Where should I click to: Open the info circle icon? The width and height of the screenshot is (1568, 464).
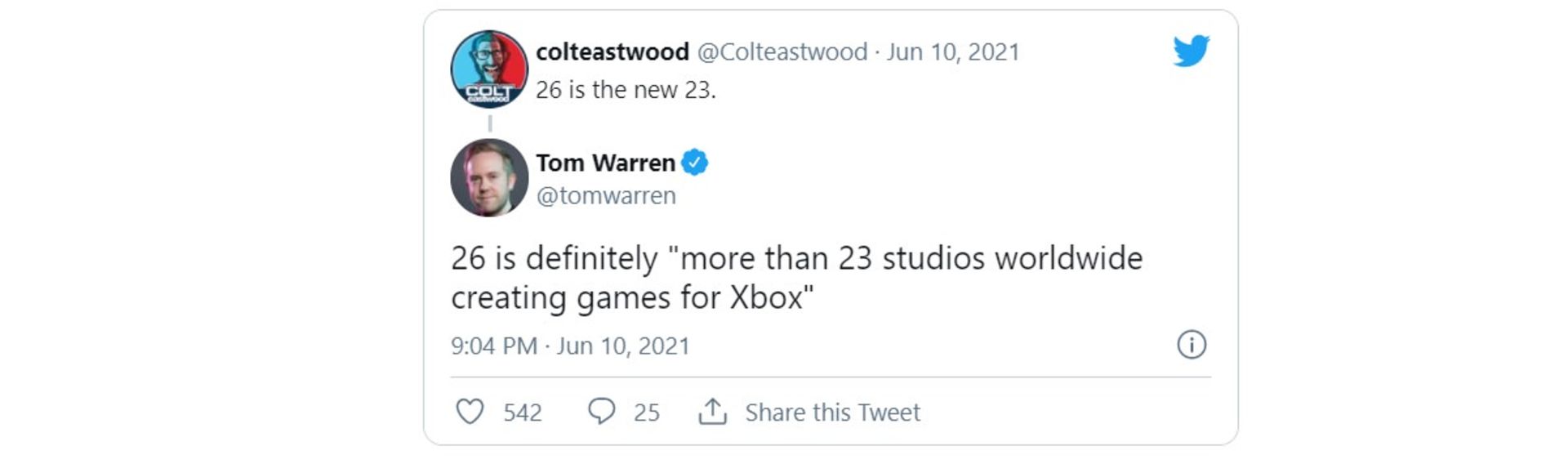tap(1191, 345)
